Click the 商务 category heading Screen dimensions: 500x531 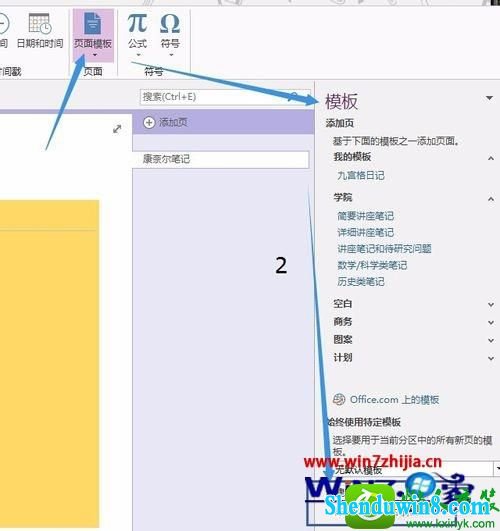[x=343, y=322]
